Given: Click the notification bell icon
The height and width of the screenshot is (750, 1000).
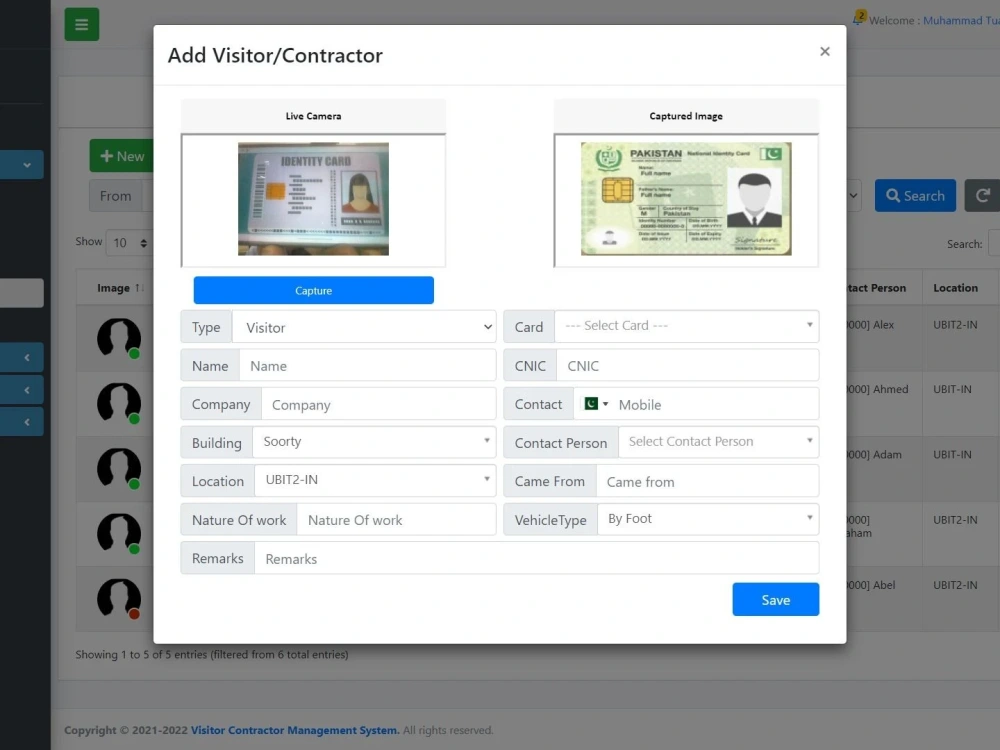Looking at the screenshot, I should click(860, 17).
